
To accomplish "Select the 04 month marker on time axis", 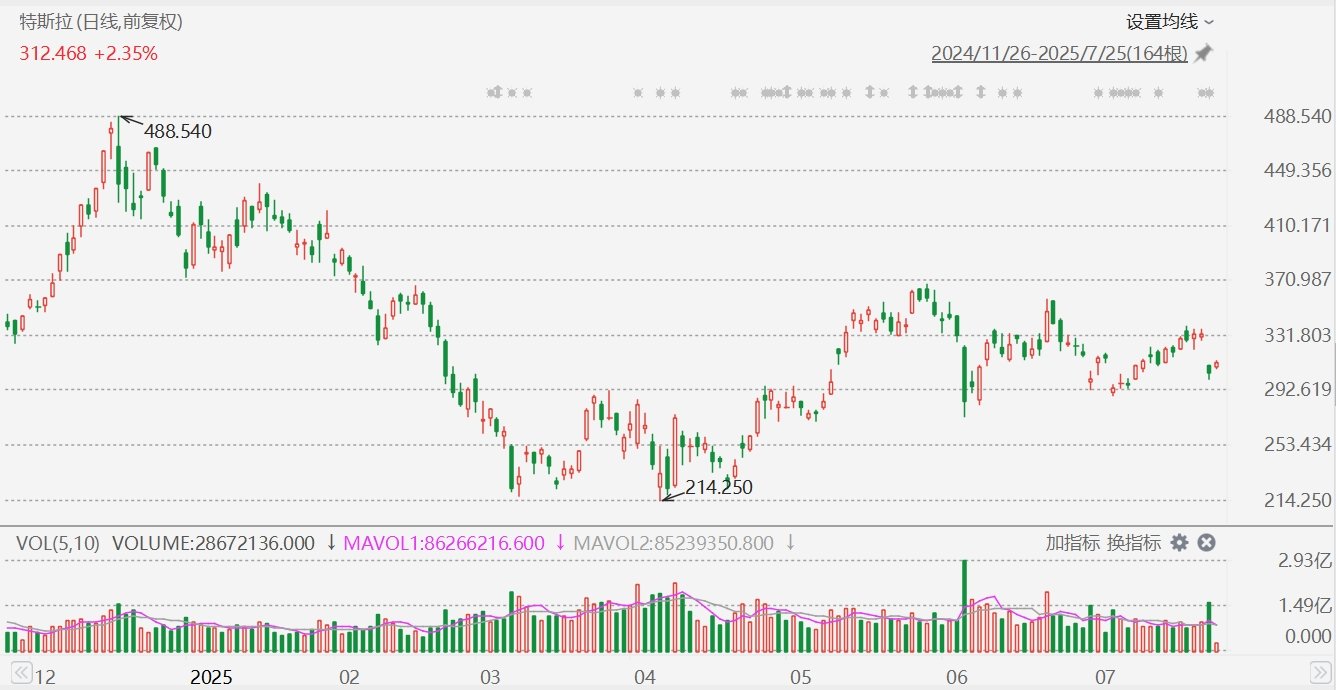I will [644, 677].
